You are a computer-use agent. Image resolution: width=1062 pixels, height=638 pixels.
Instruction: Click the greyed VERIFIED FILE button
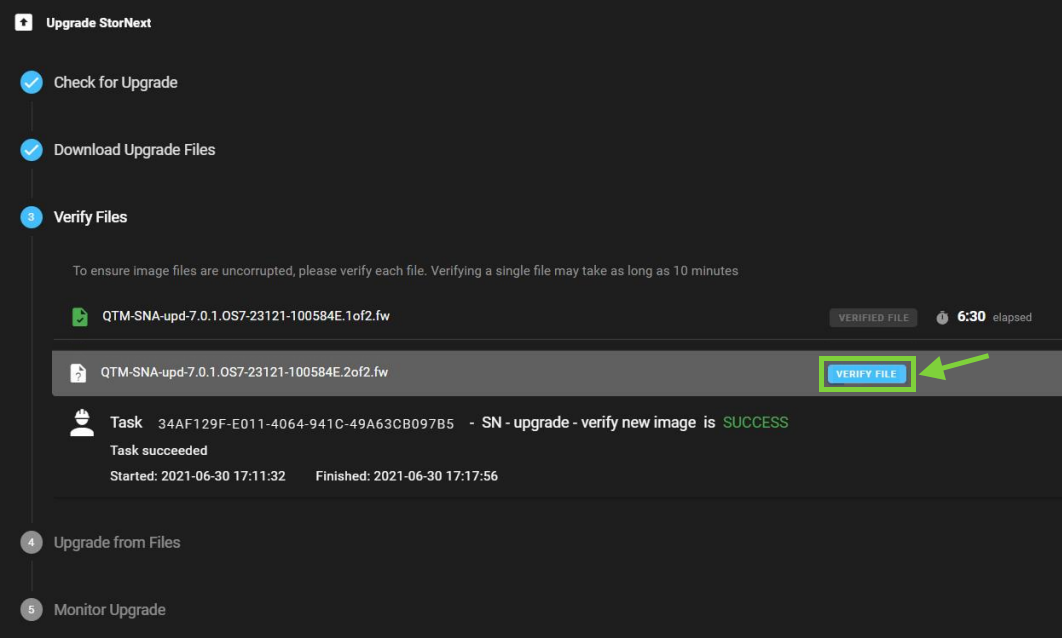click(873, 318)
